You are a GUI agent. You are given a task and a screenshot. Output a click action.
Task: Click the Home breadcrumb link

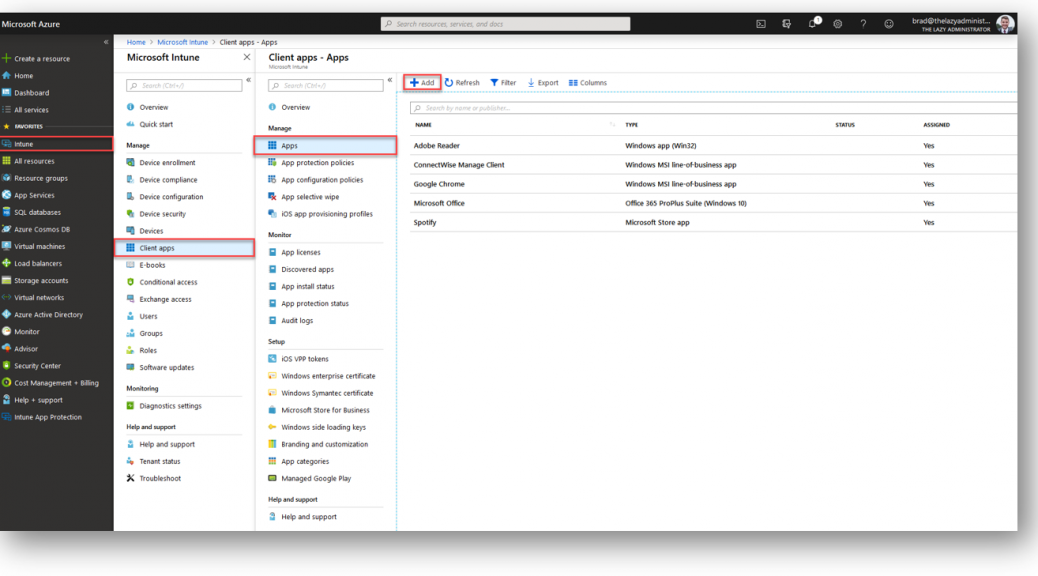(x=136, y=42)
